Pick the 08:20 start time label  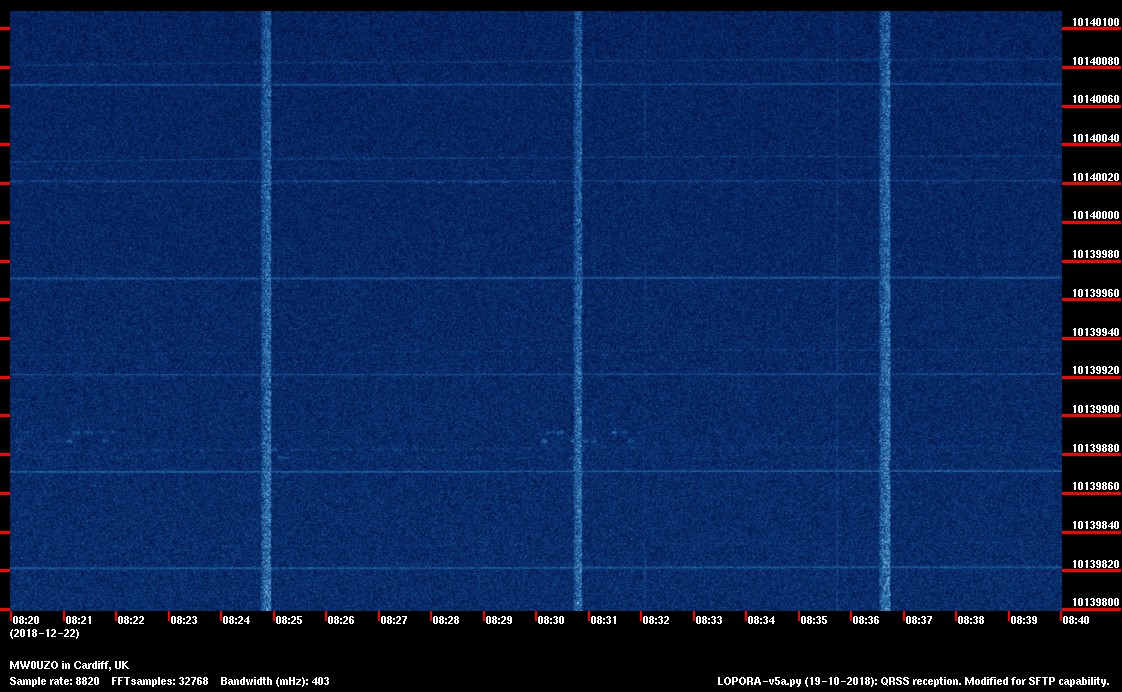coord(26,620)
